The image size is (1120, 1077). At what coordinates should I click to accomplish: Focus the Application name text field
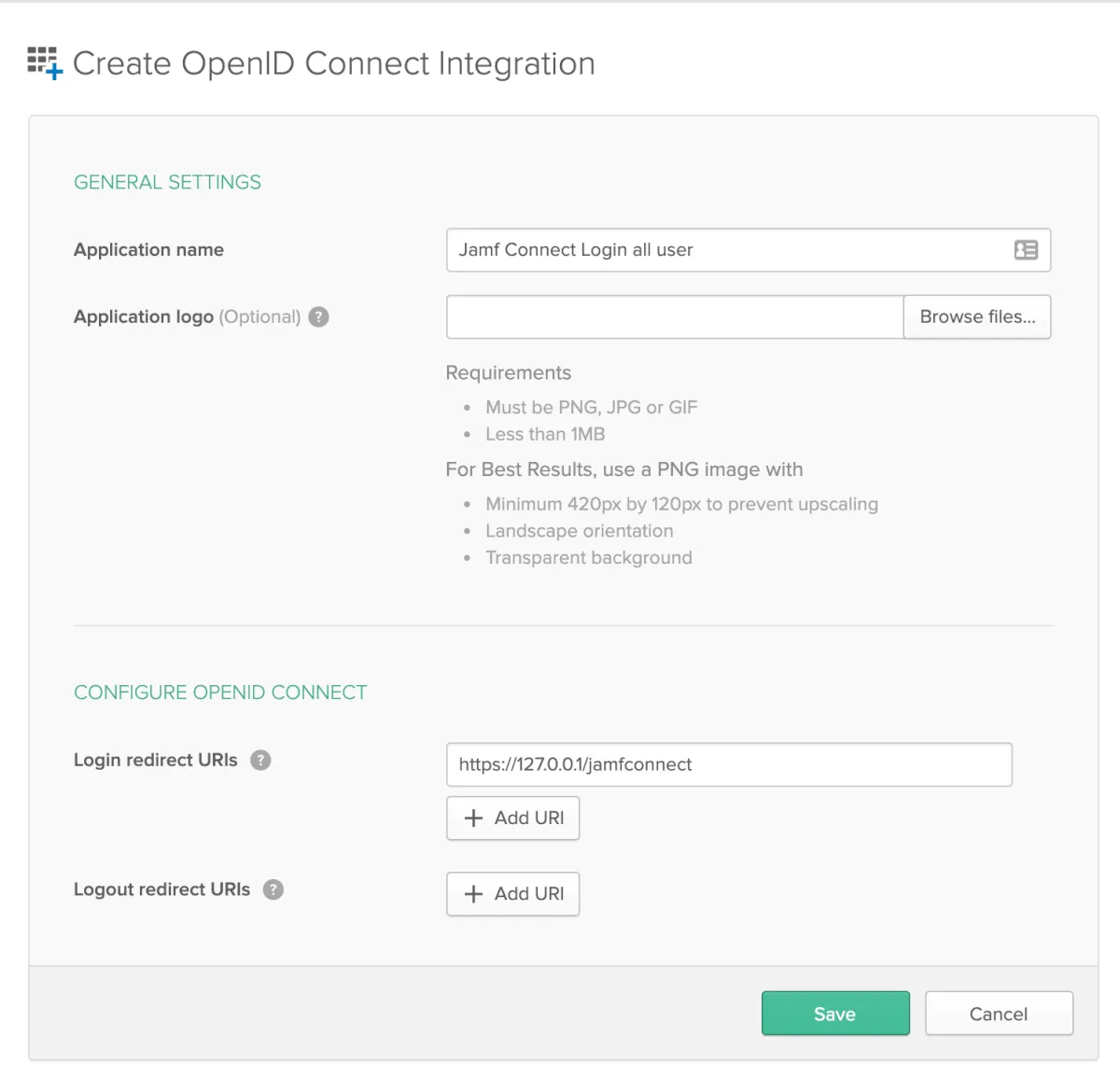(x=728, y=250)
